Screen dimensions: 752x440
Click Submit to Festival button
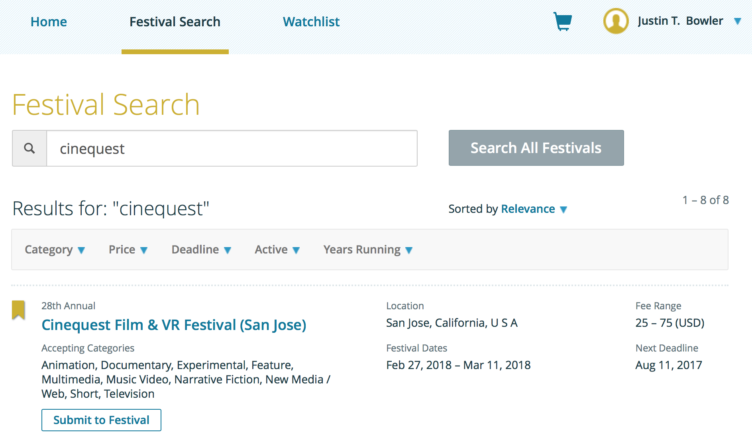[x=101, y=420]
